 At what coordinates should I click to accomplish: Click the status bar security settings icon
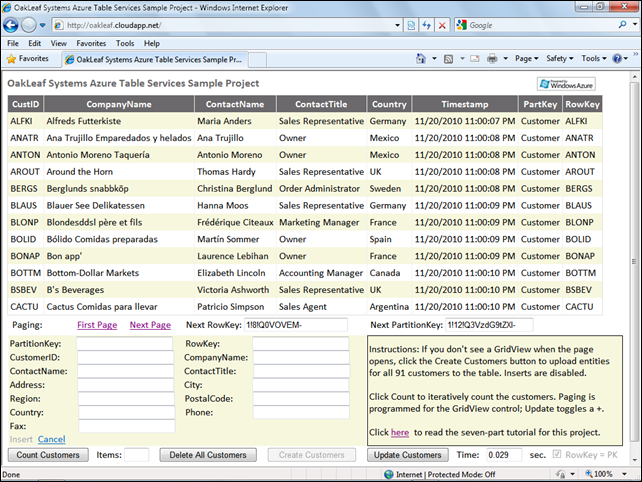point(561,474)
